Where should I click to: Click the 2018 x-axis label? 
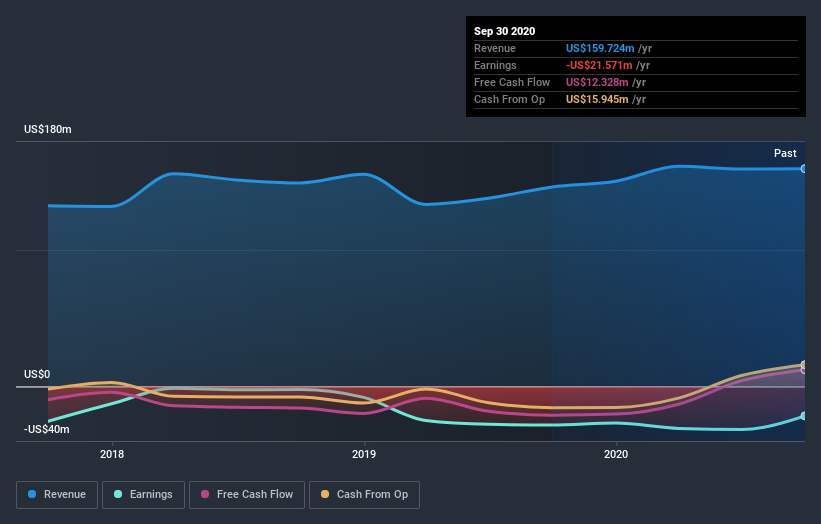(112, 454)
